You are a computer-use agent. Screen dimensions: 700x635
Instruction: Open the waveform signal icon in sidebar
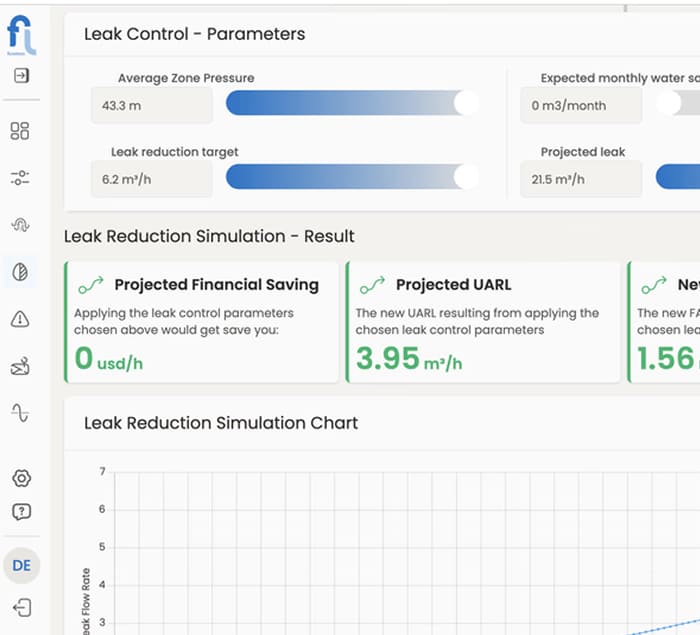click(20, 413)
